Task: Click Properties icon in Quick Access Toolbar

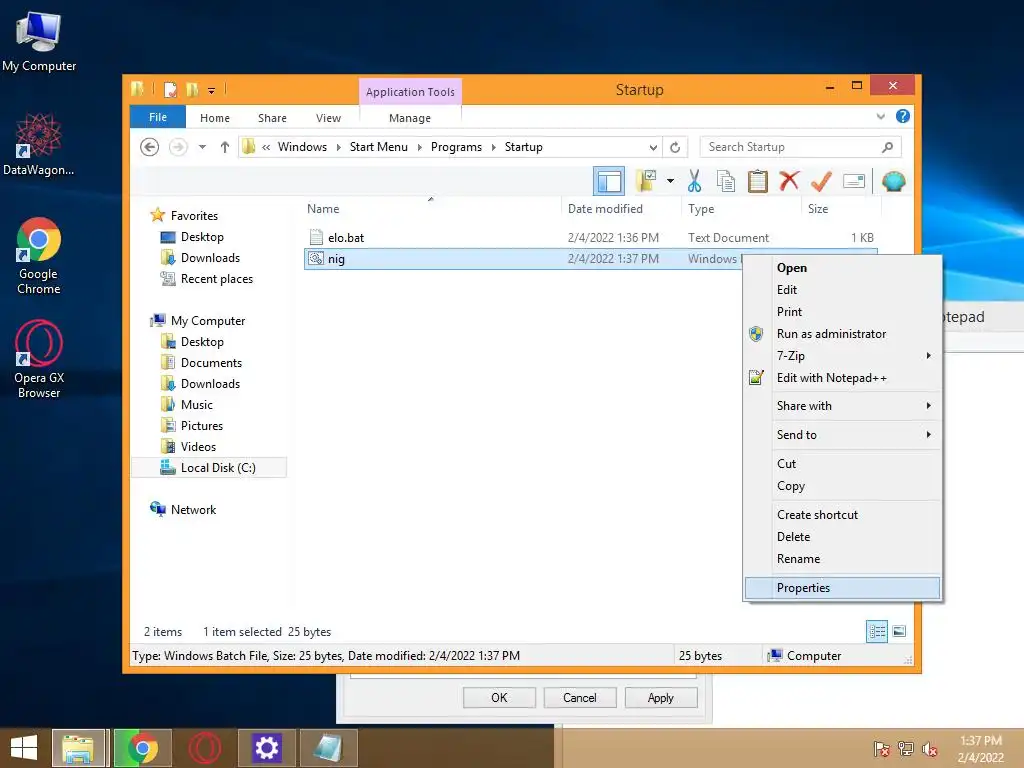Action: pos(170,89)
